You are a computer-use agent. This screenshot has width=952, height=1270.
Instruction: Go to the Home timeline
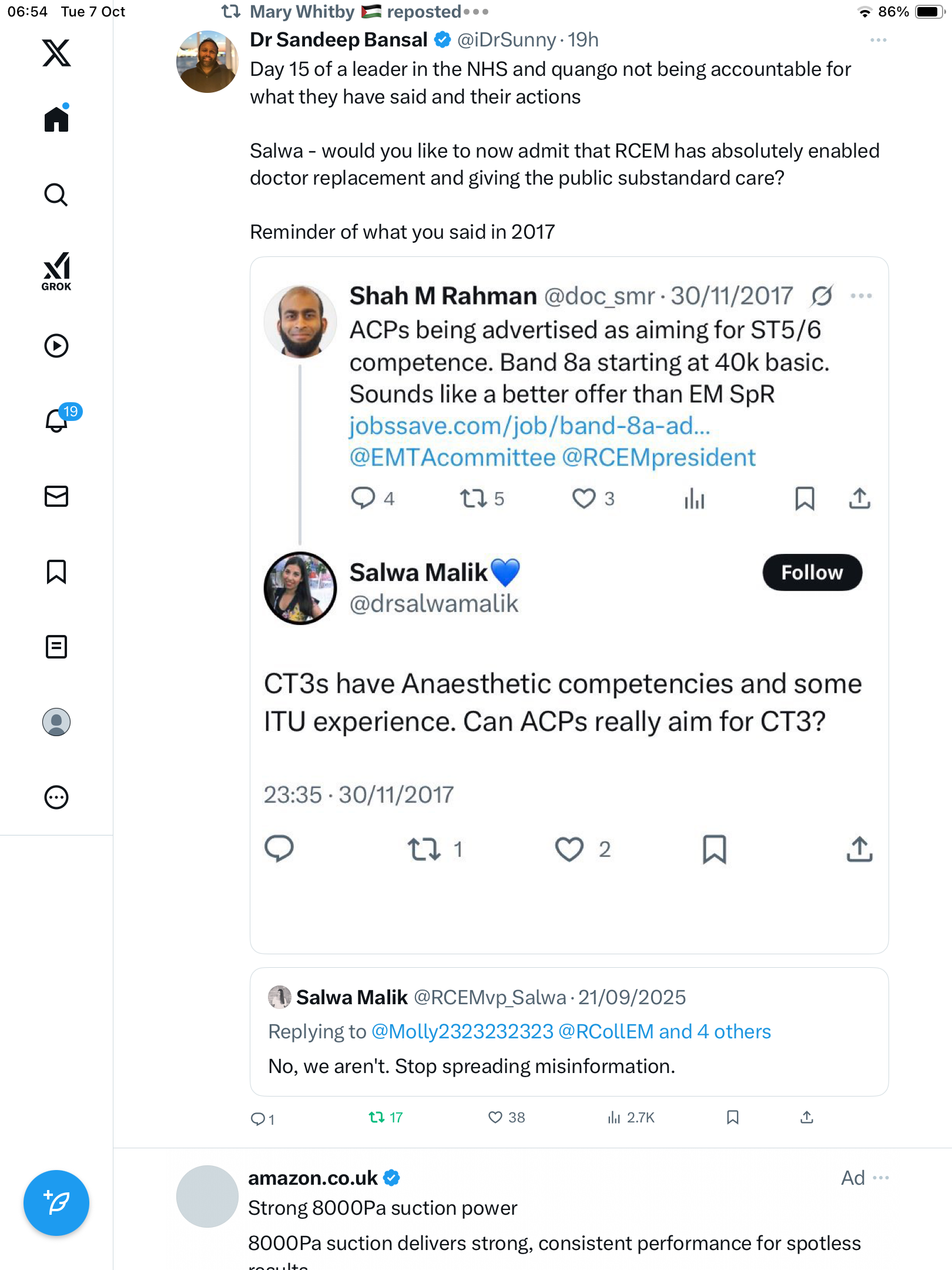[56, 119]
